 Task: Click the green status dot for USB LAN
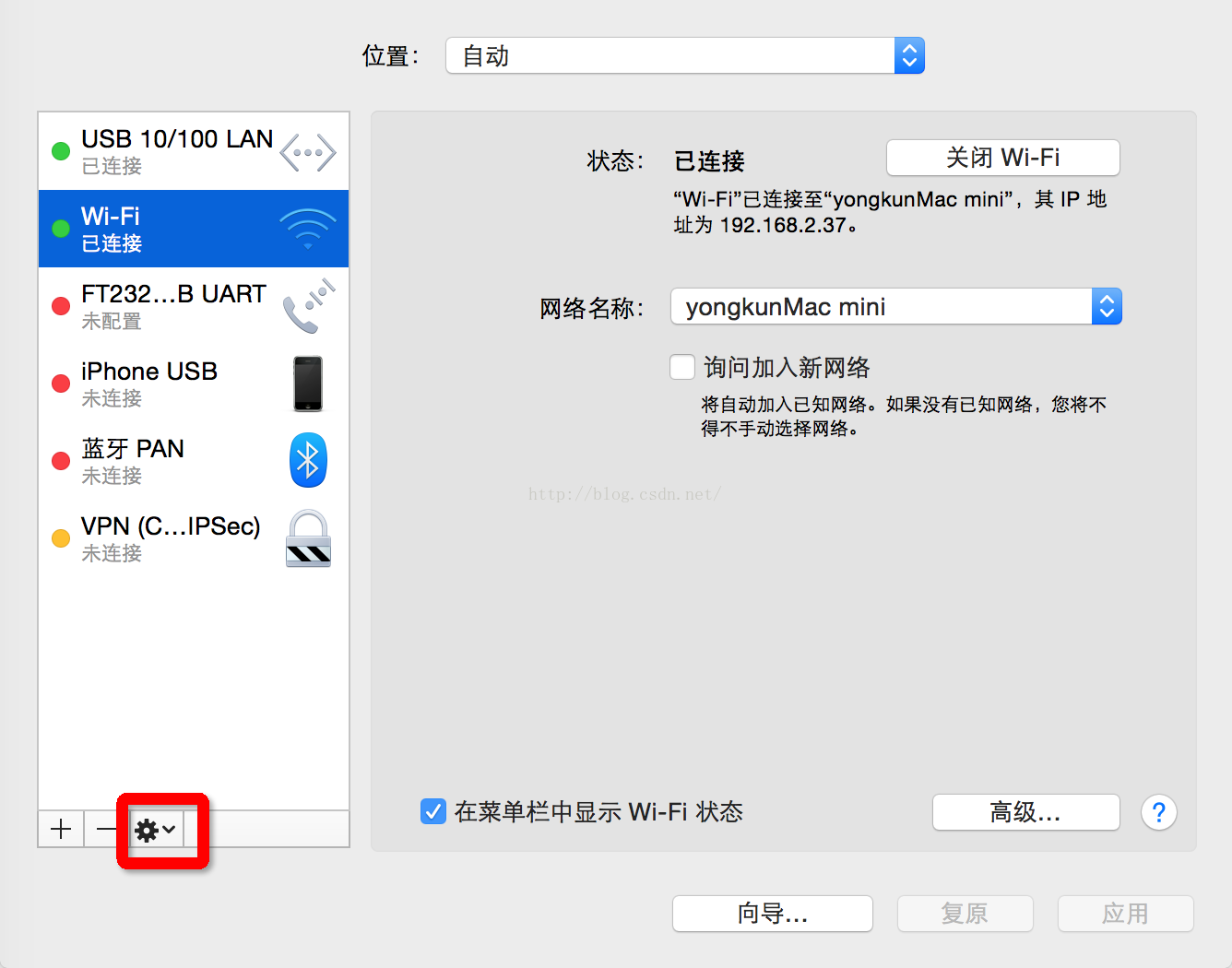(61, 151)
